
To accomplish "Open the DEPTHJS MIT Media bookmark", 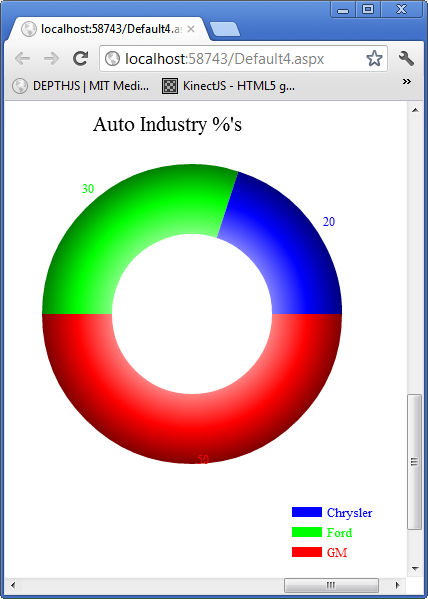I will [x=81, y=86].
